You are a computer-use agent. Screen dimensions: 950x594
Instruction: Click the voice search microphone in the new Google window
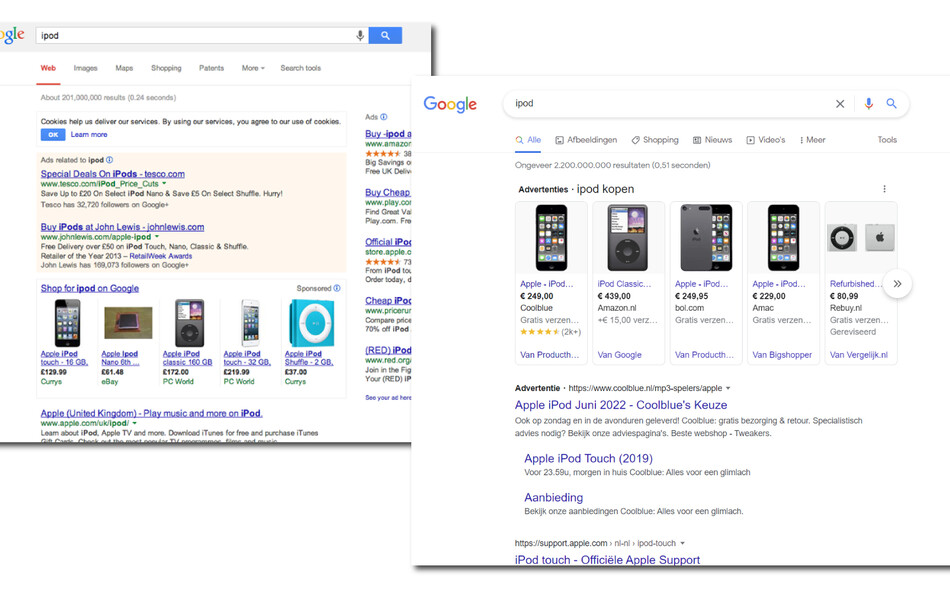click(x=868, y=104)
